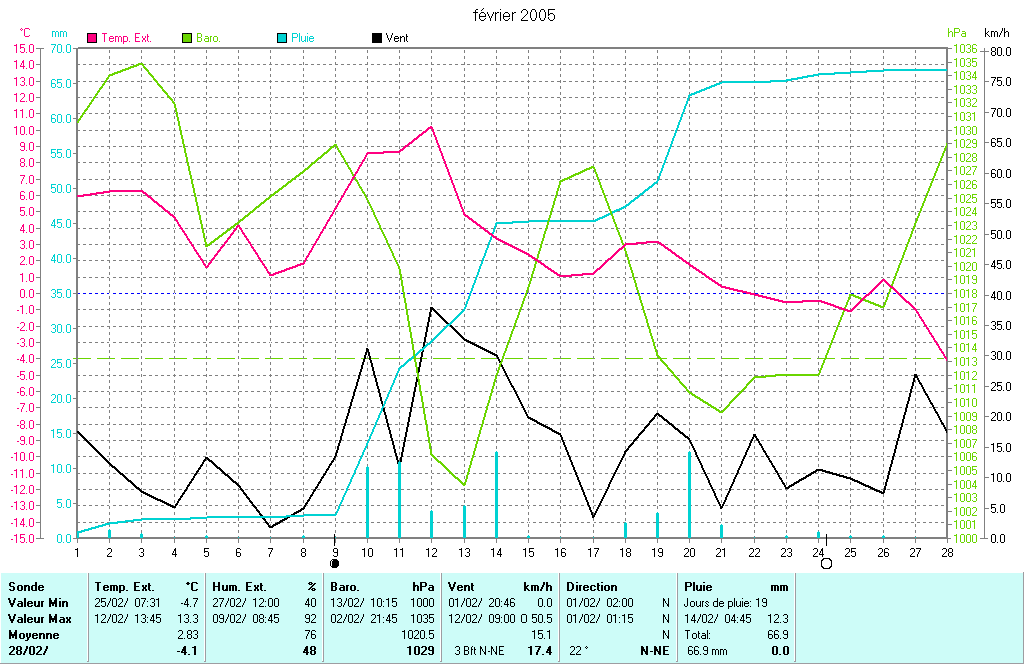Select the cyan Pluie legend swatch
Image resolution: width=1024 pixels, height=664 pixels.
pos(282,38)
